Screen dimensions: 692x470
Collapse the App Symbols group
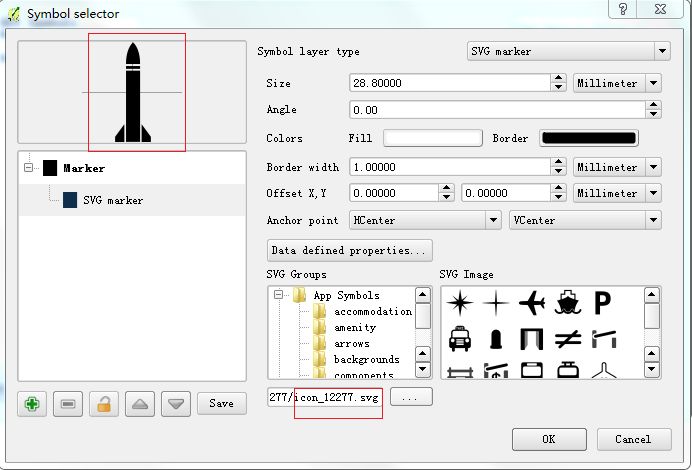coord(278,294)
